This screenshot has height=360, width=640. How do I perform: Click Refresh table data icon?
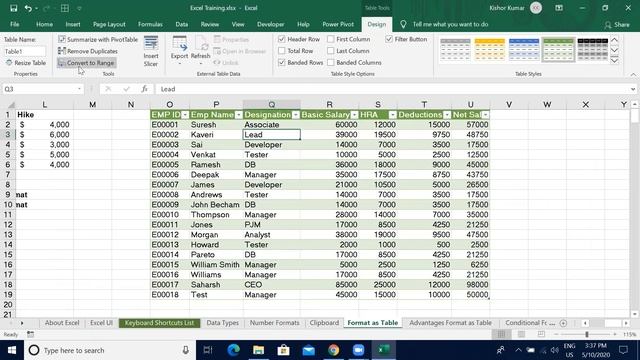click(x=200, y=51)
